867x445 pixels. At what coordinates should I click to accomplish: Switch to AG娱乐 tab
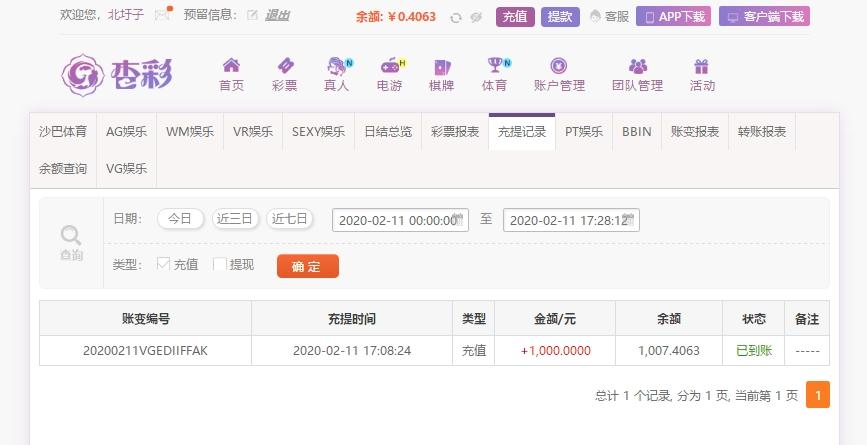127,132
